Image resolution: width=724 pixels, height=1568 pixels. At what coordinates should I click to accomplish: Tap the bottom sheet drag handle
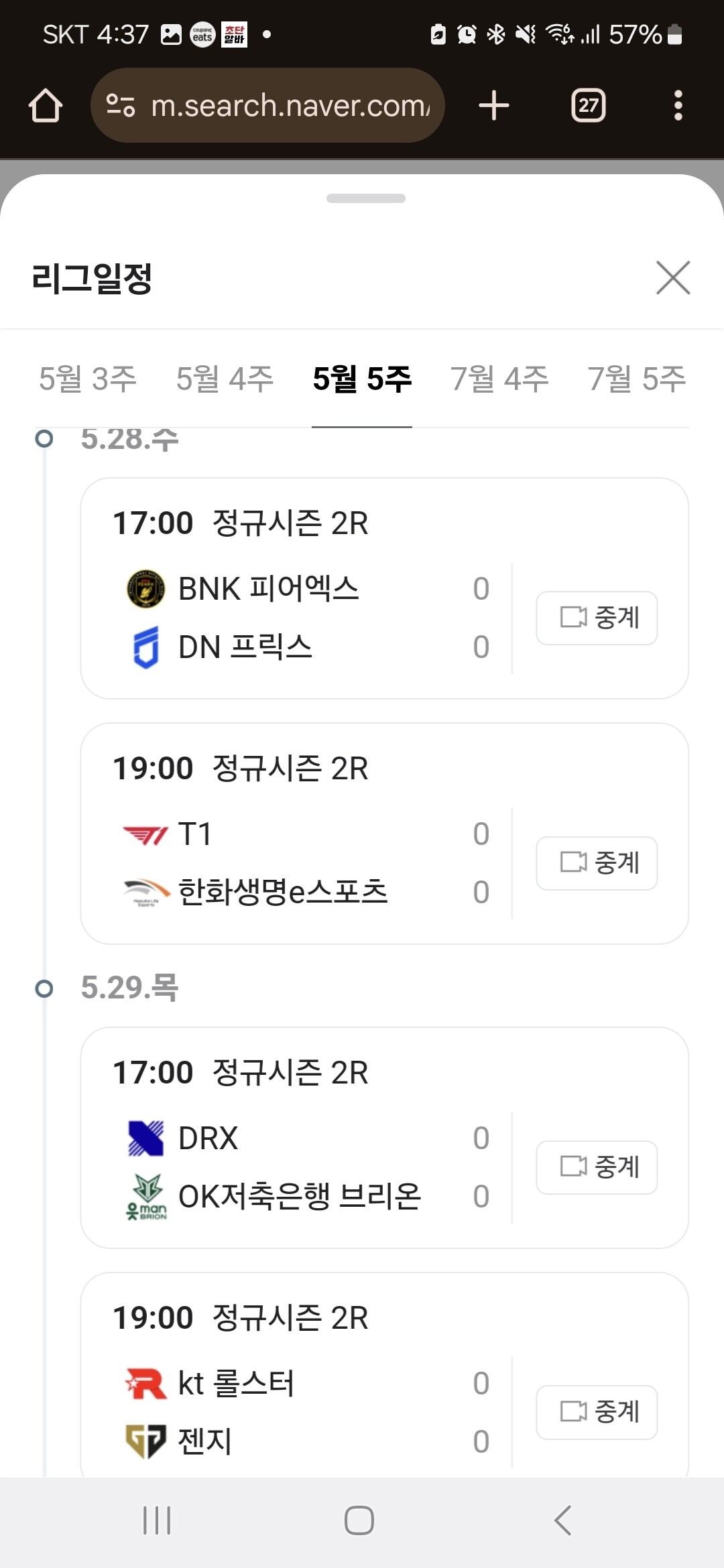pos(365,198)
